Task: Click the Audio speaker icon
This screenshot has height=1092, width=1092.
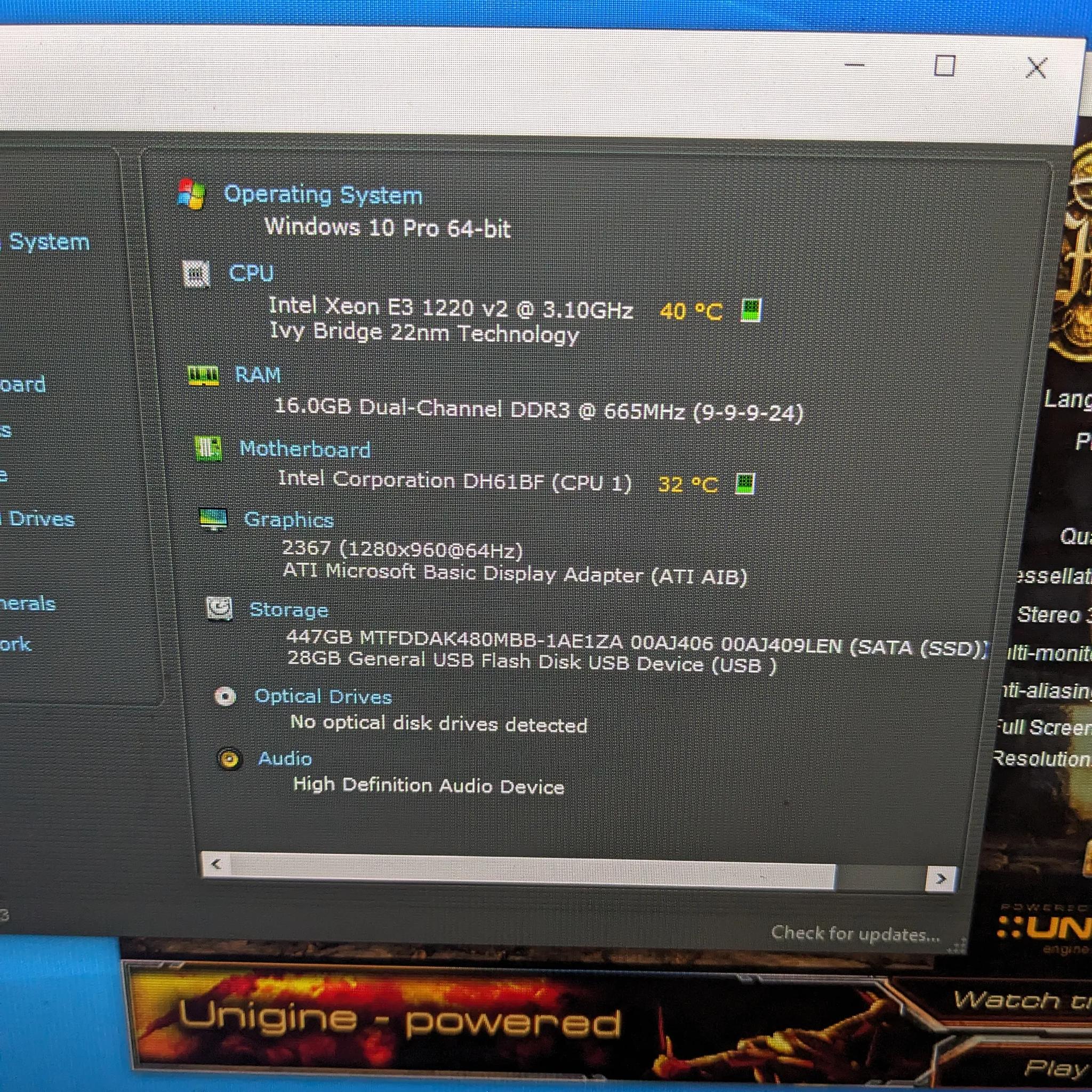Action: click(x=229, y=759)
